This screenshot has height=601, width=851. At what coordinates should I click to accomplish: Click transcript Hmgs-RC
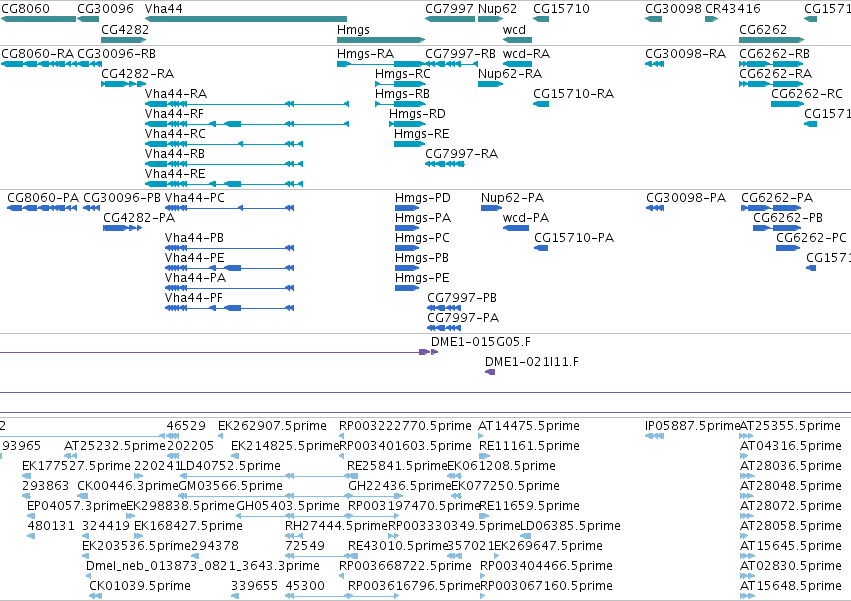click(x=403, y=74)
